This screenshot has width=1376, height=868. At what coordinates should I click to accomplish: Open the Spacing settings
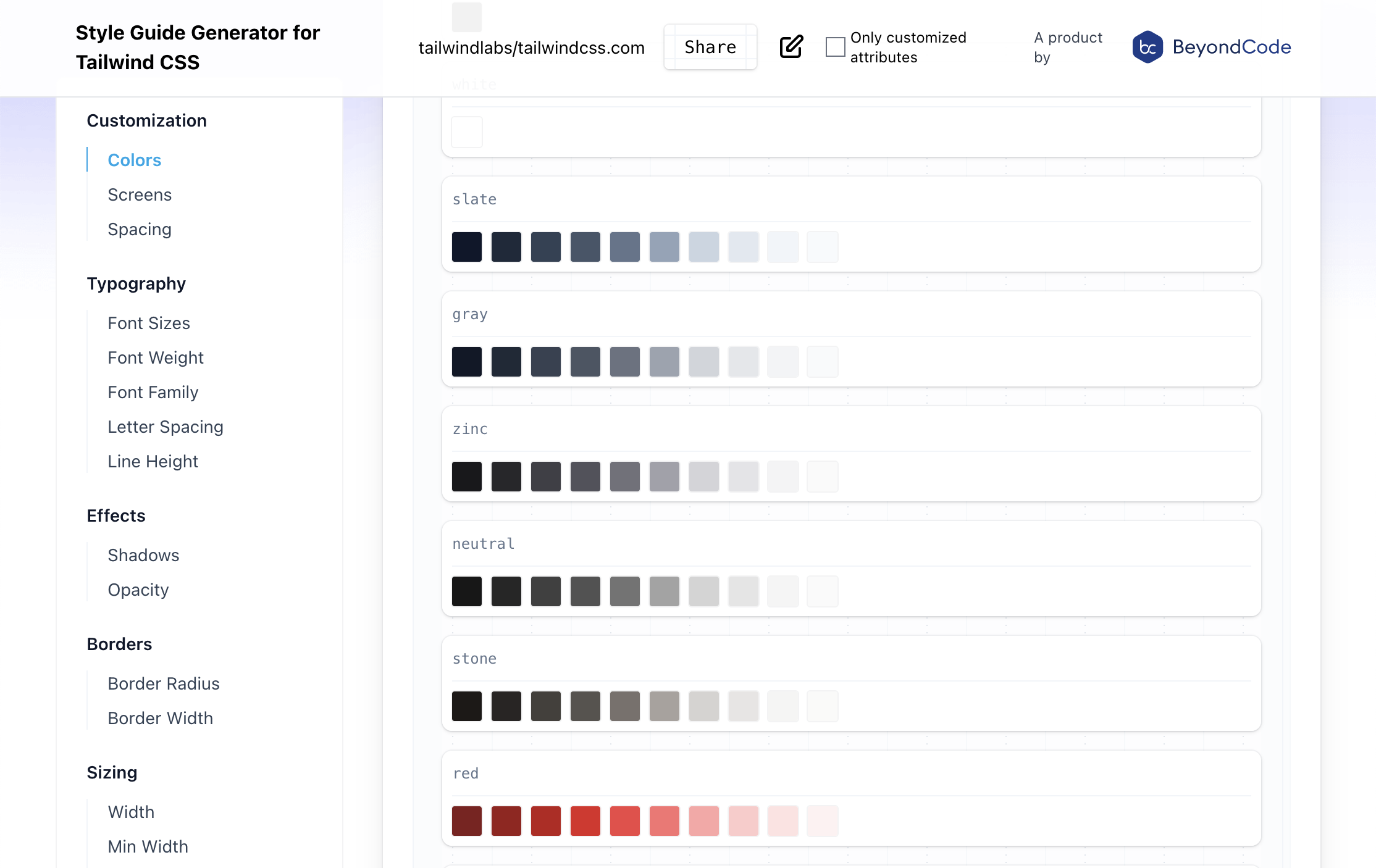pyautogui.click(x=139, y=229)
